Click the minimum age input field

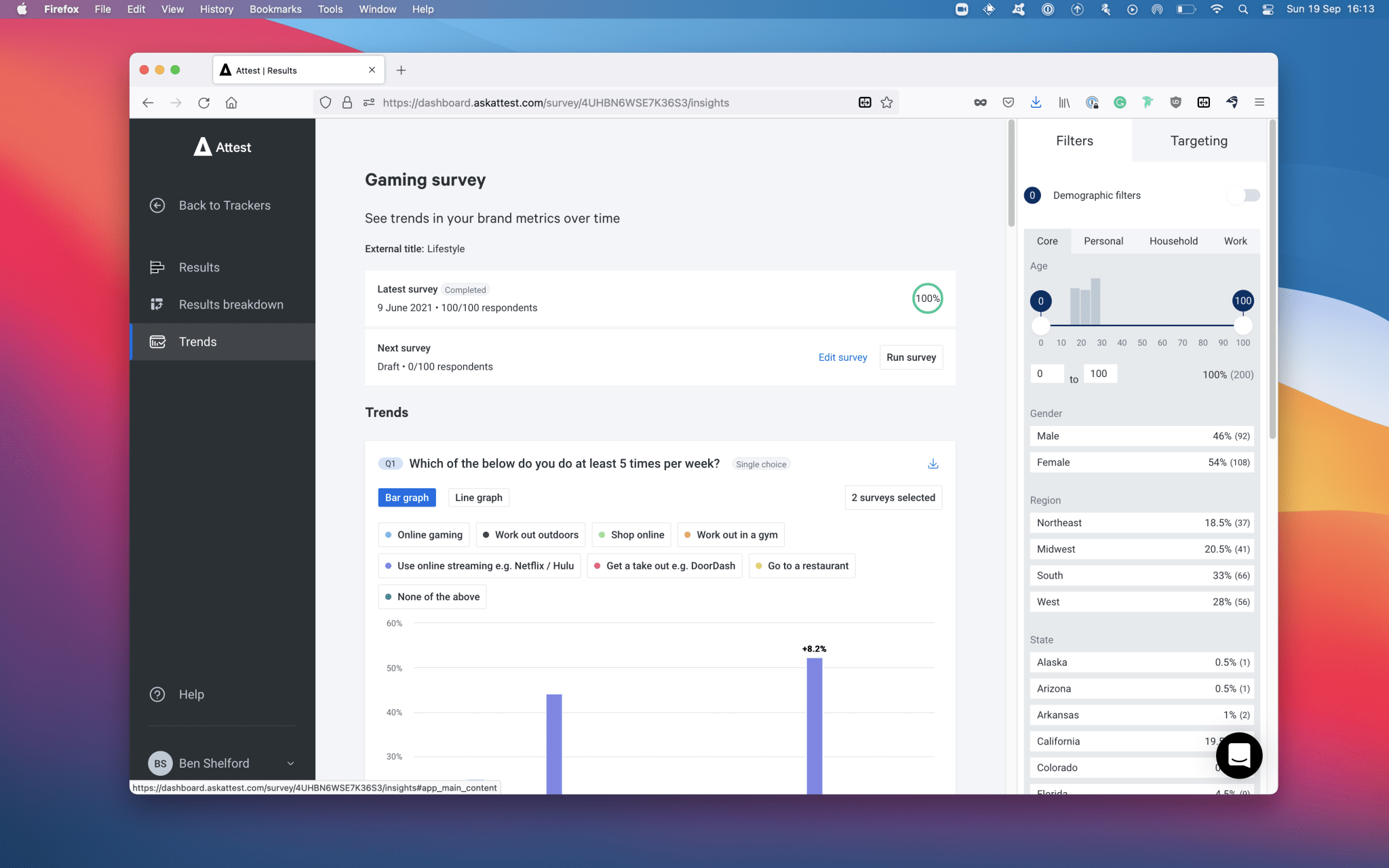tap(1047, 374)
